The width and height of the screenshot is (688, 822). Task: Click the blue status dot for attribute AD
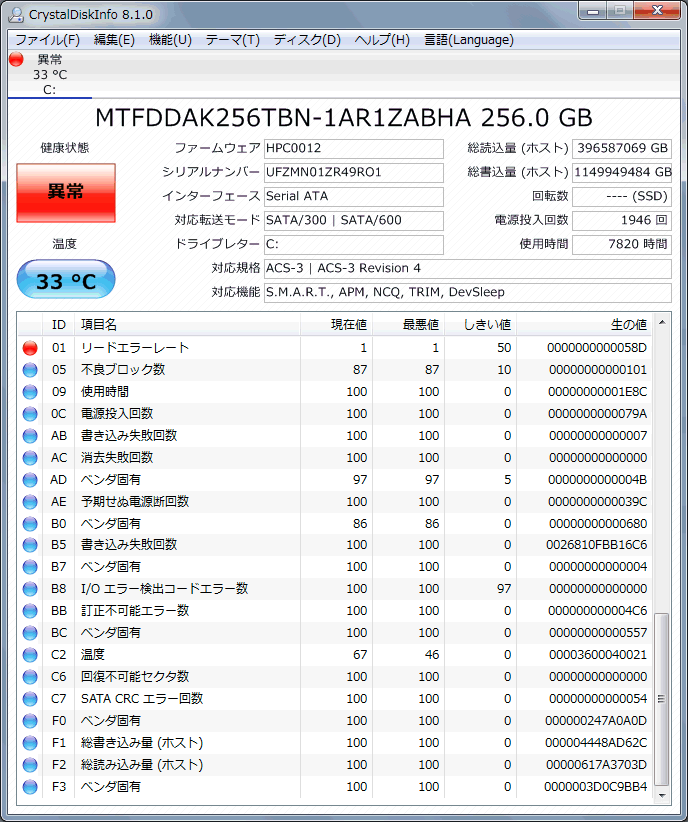tap(30, 480)
